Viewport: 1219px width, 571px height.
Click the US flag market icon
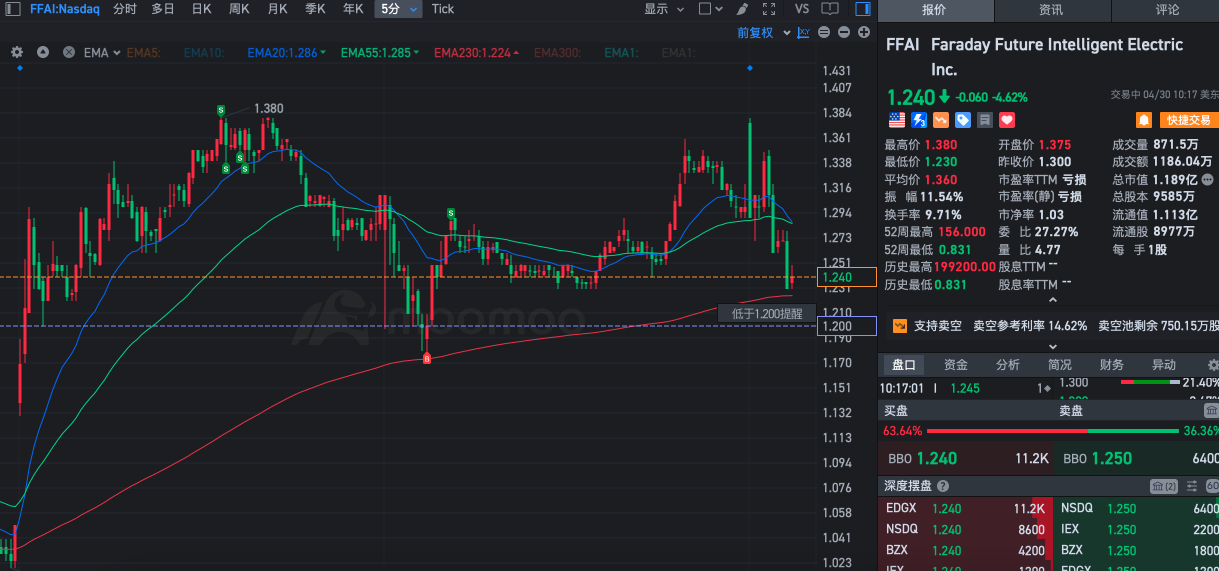point(897,120)
